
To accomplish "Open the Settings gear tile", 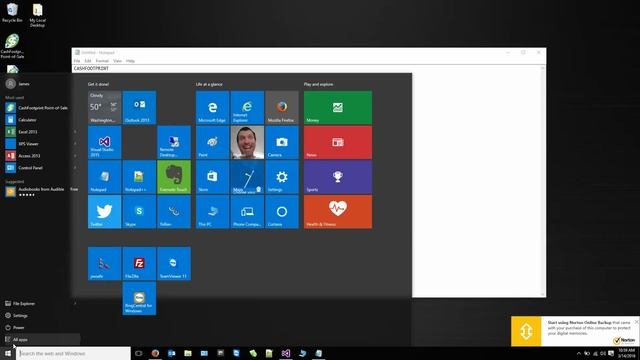I will [282, 177].
